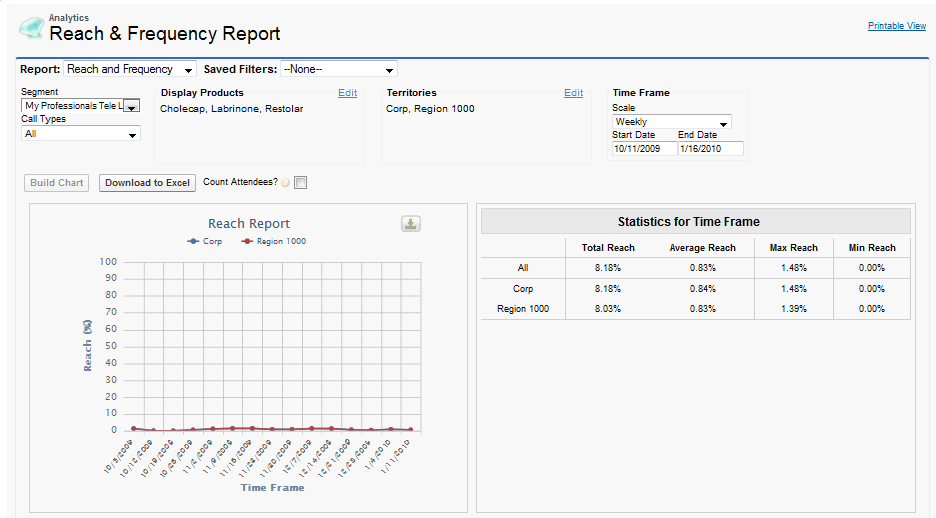
Task: Click the chart download icon
Action: (x=411, y=224)
